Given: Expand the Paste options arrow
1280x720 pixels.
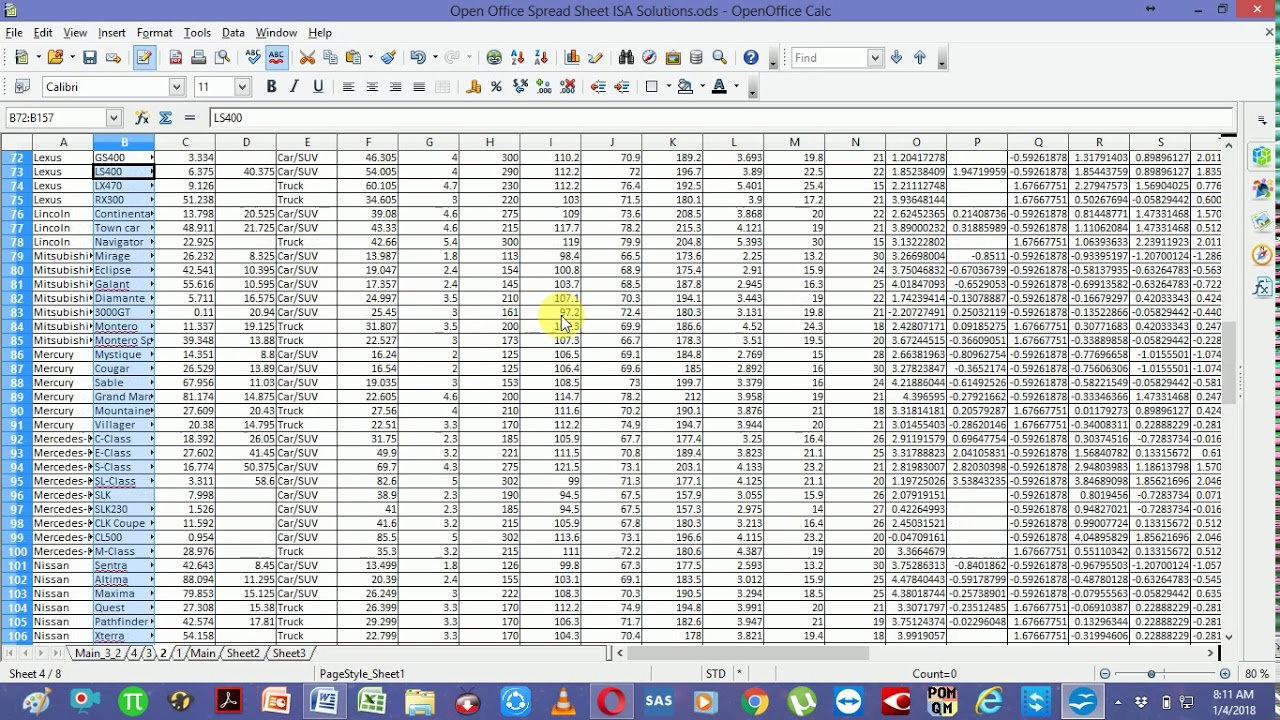Looking at the screenshot, I should click(369, 58).
